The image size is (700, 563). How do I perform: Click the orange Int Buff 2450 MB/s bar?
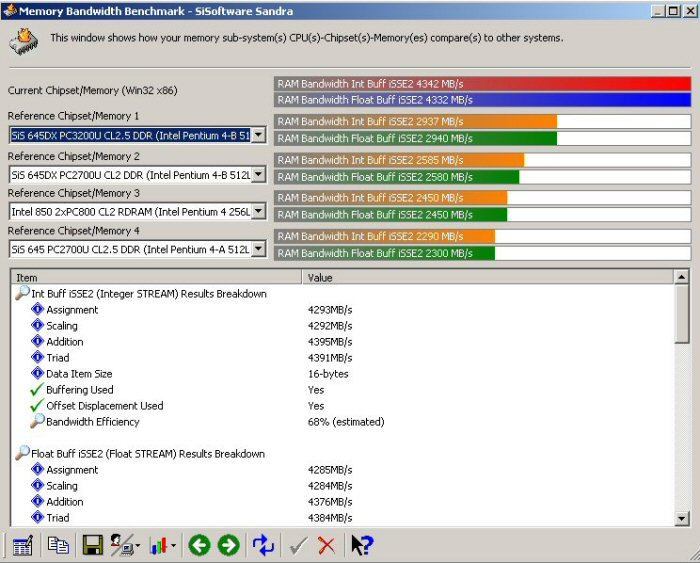click(391, 197)
